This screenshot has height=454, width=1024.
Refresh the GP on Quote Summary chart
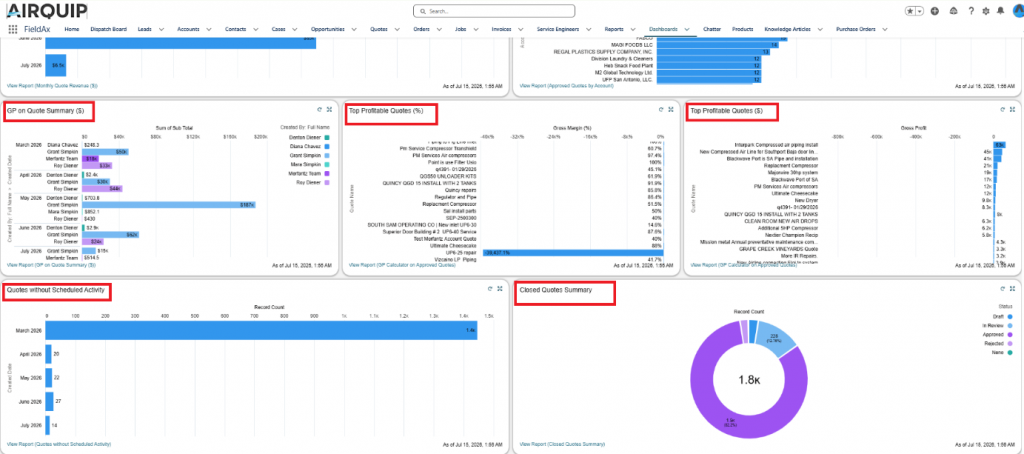[x=319, y=110]
